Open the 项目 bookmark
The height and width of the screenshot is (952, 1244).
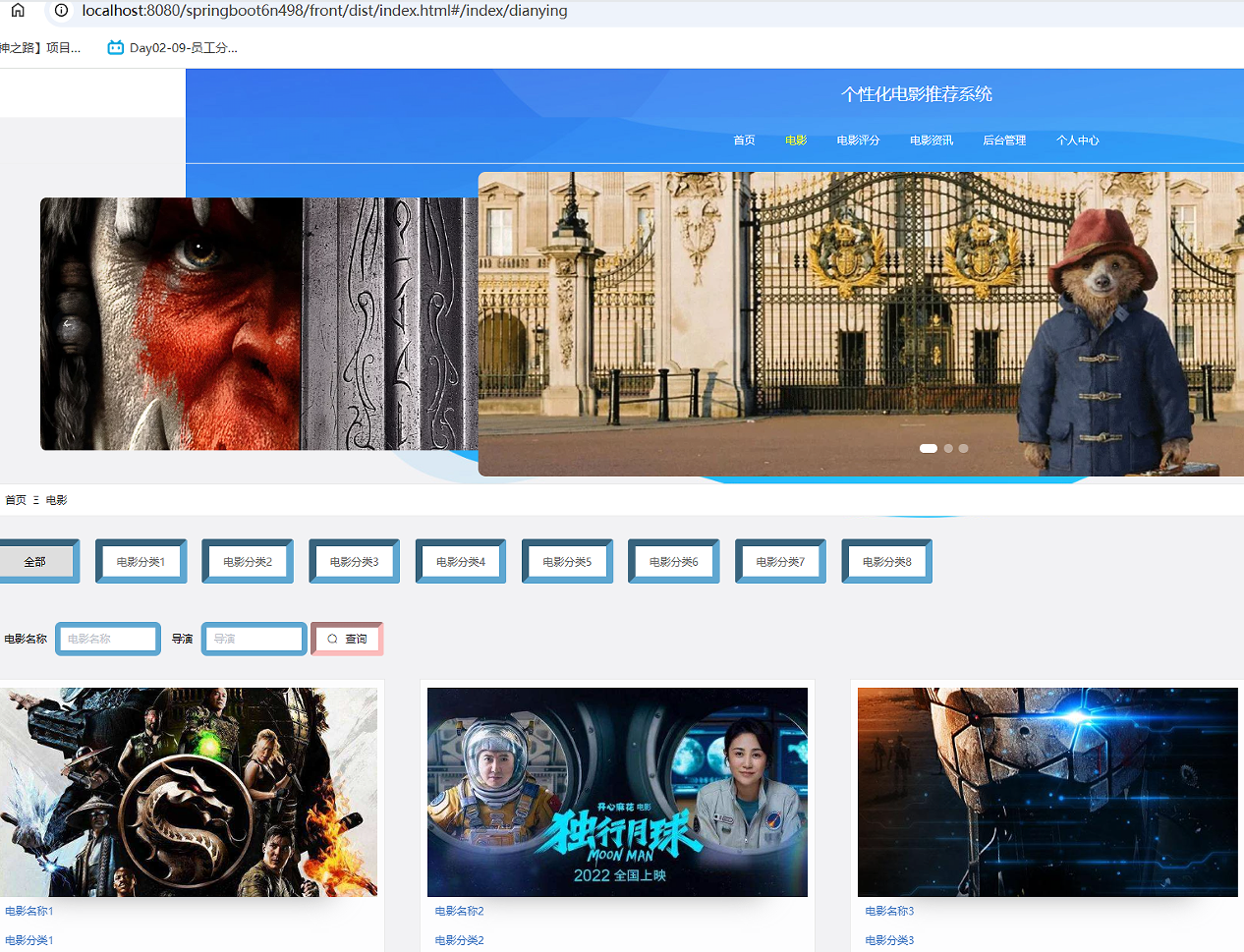click(40, 47)
